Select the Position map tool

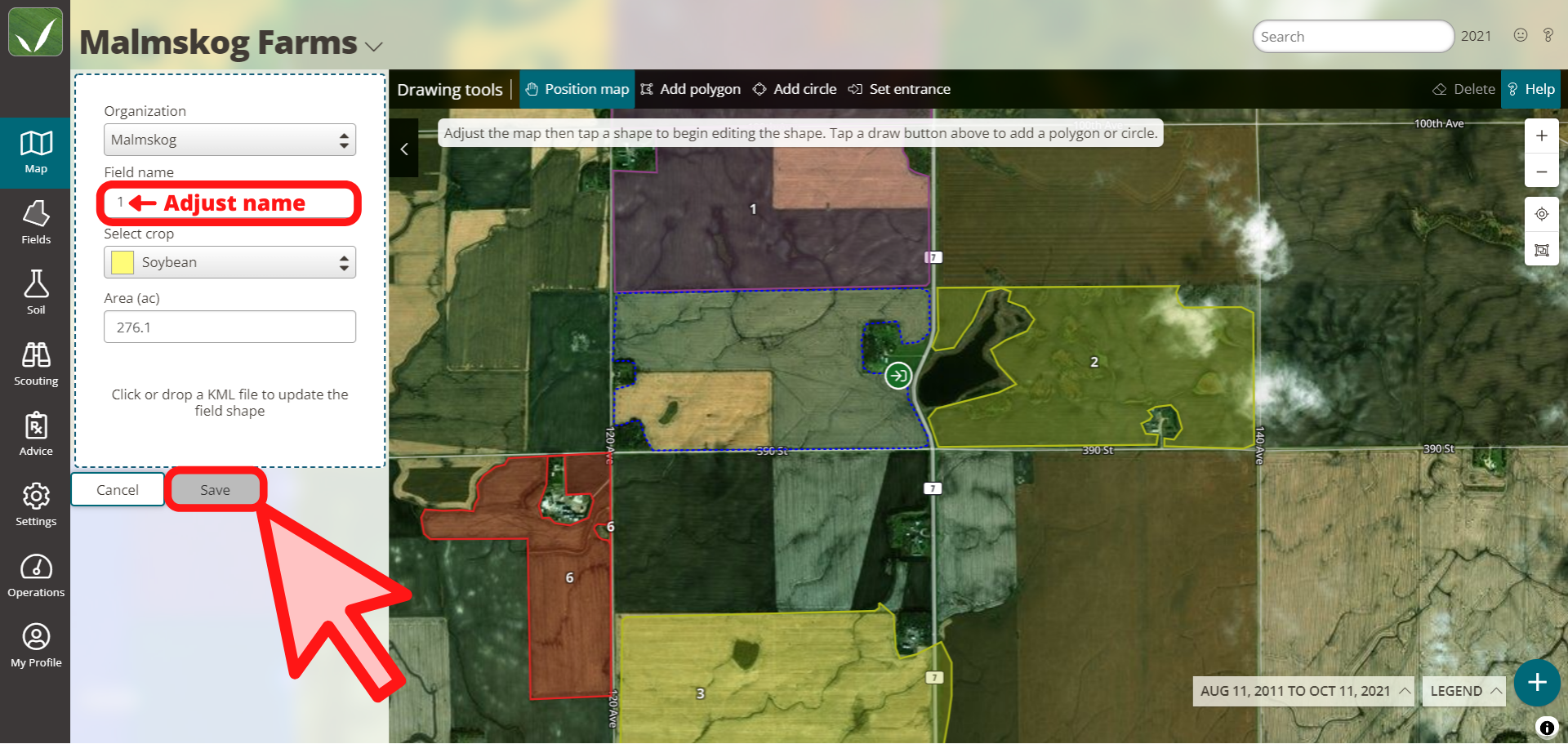coord(577,89)
